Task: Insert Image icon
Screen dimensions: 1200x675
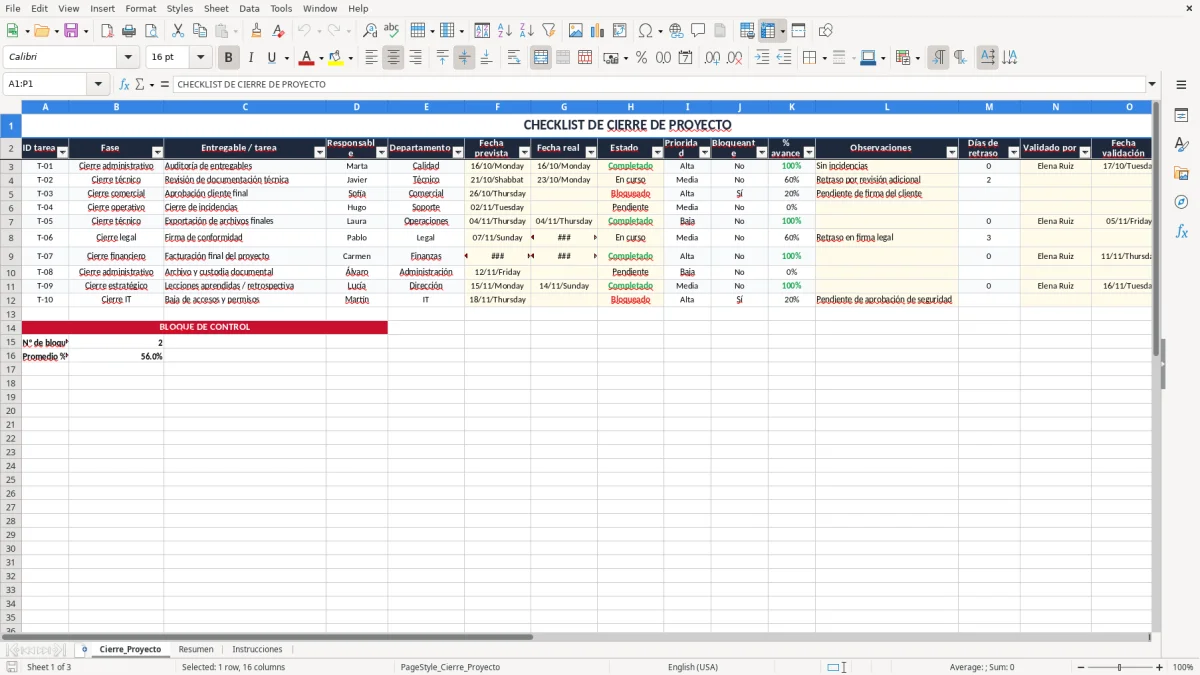Action: pos(576,31)
